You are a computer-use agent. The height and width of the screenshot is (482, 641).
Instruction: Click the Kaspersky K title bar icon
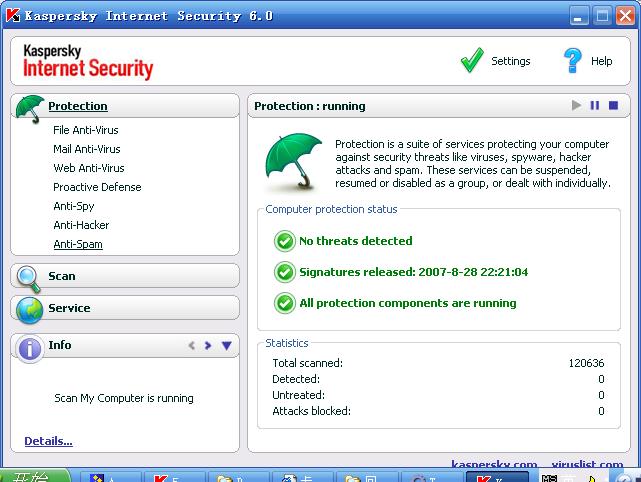coord(13,15)
